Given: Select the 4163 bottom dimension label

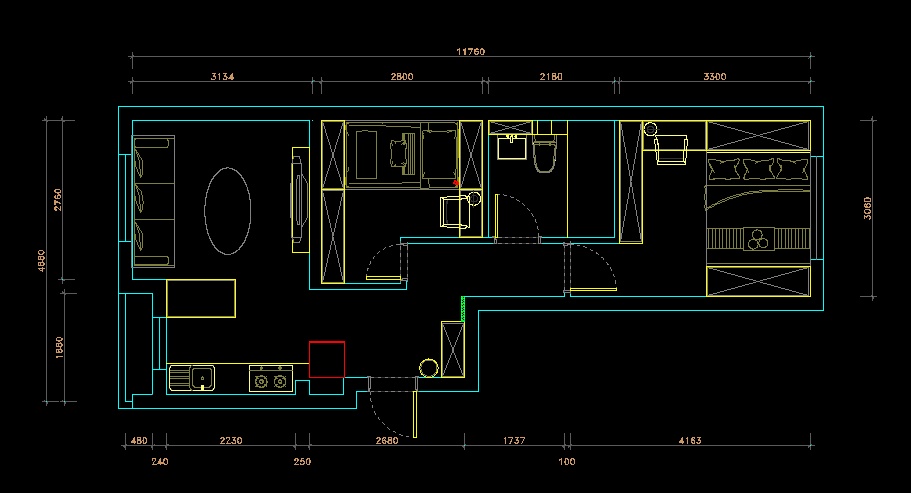Looking at the screenshot, I should pos(689,440).
